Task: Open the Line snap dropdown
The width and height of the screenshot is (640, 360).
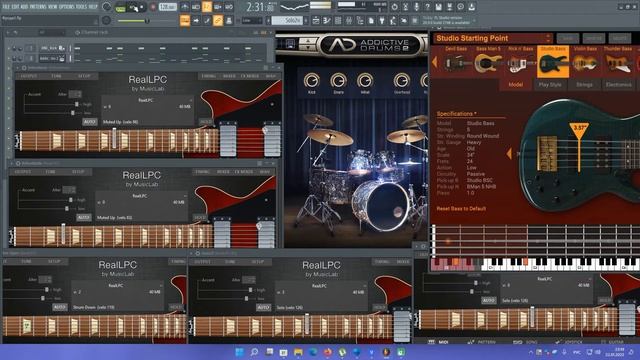Action: [x=252, y=20]
